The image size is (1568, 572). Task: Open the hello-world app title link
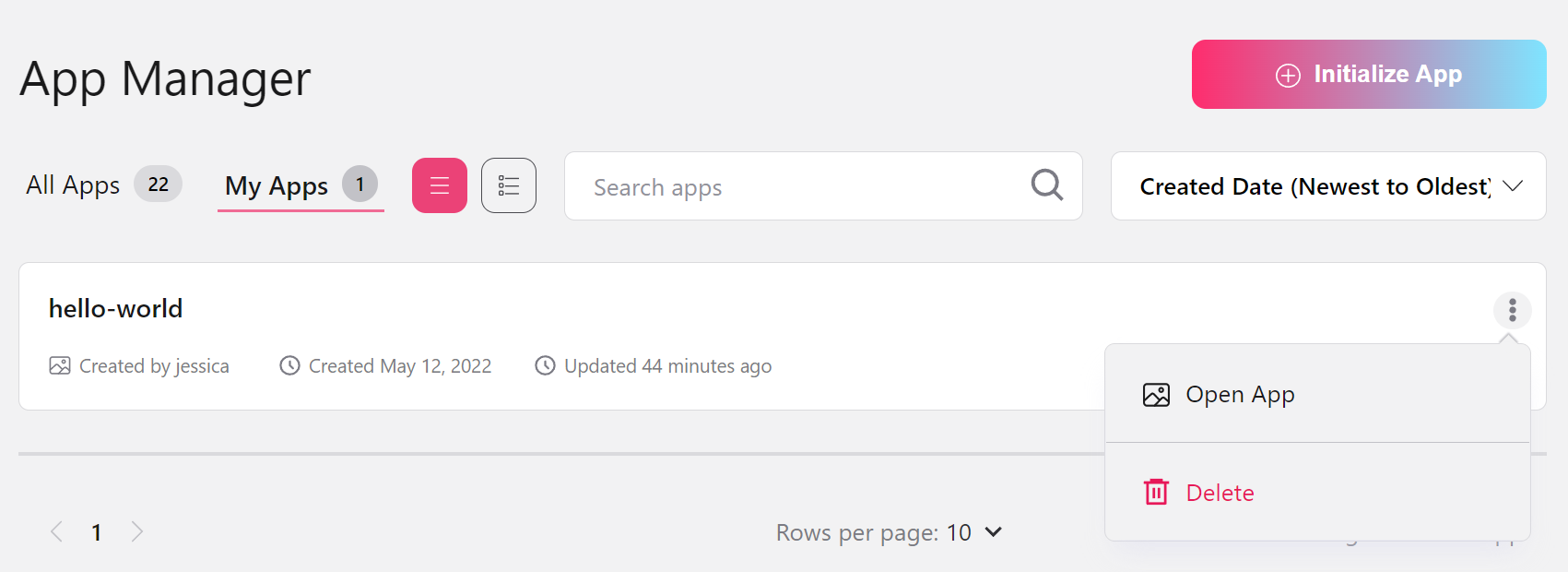click(x=116, y=309)
